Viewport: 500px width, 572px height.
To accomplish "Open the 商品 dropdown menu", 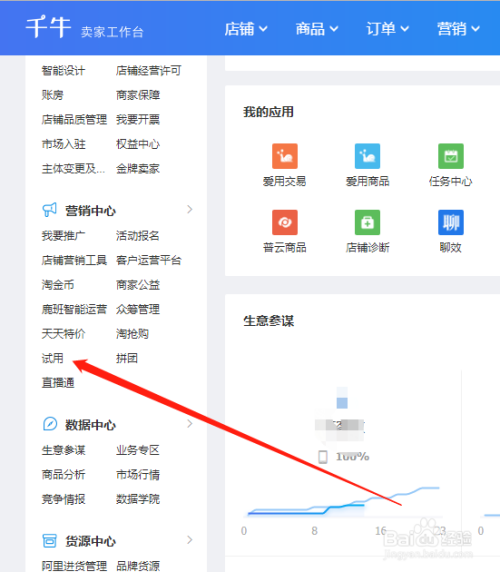I will (x=317, y=28).
